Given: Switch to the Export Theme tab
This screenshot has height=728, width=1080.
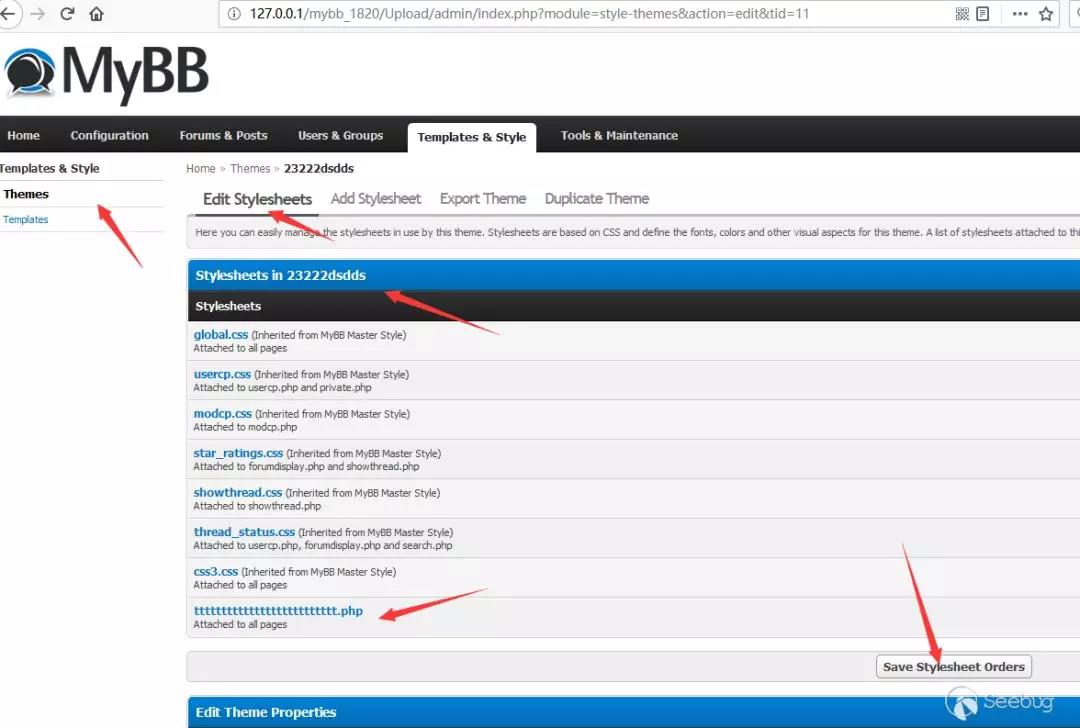Looking at the screenshot, I should click(483, 199).
